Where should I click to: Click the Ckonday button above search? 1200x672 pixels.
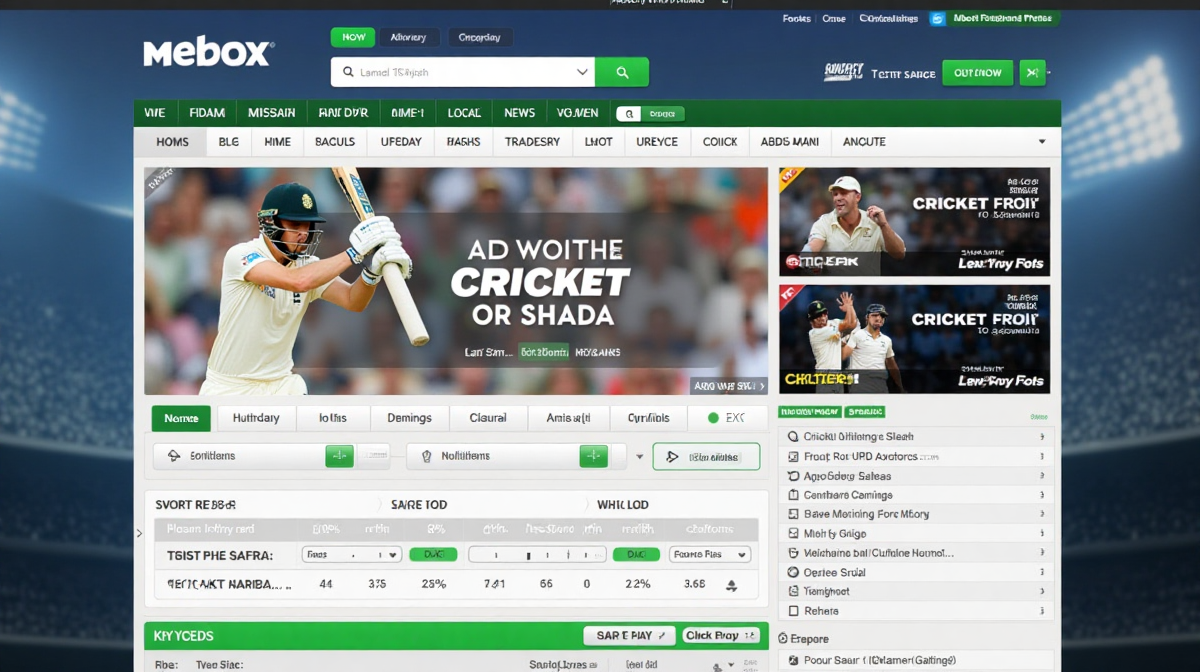tap(479, 37)
